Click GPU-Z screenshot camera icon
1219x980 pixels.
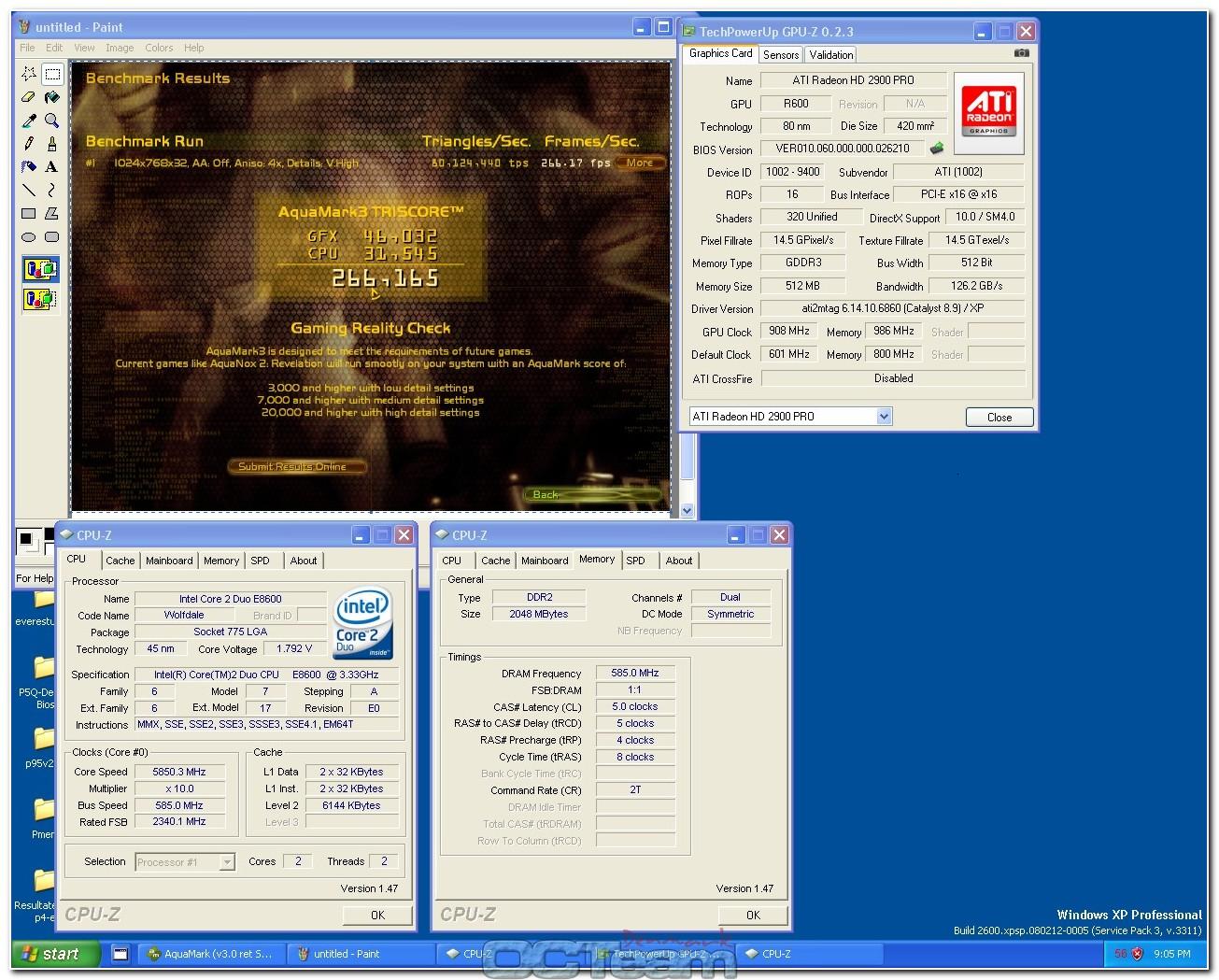(1022, 53)
